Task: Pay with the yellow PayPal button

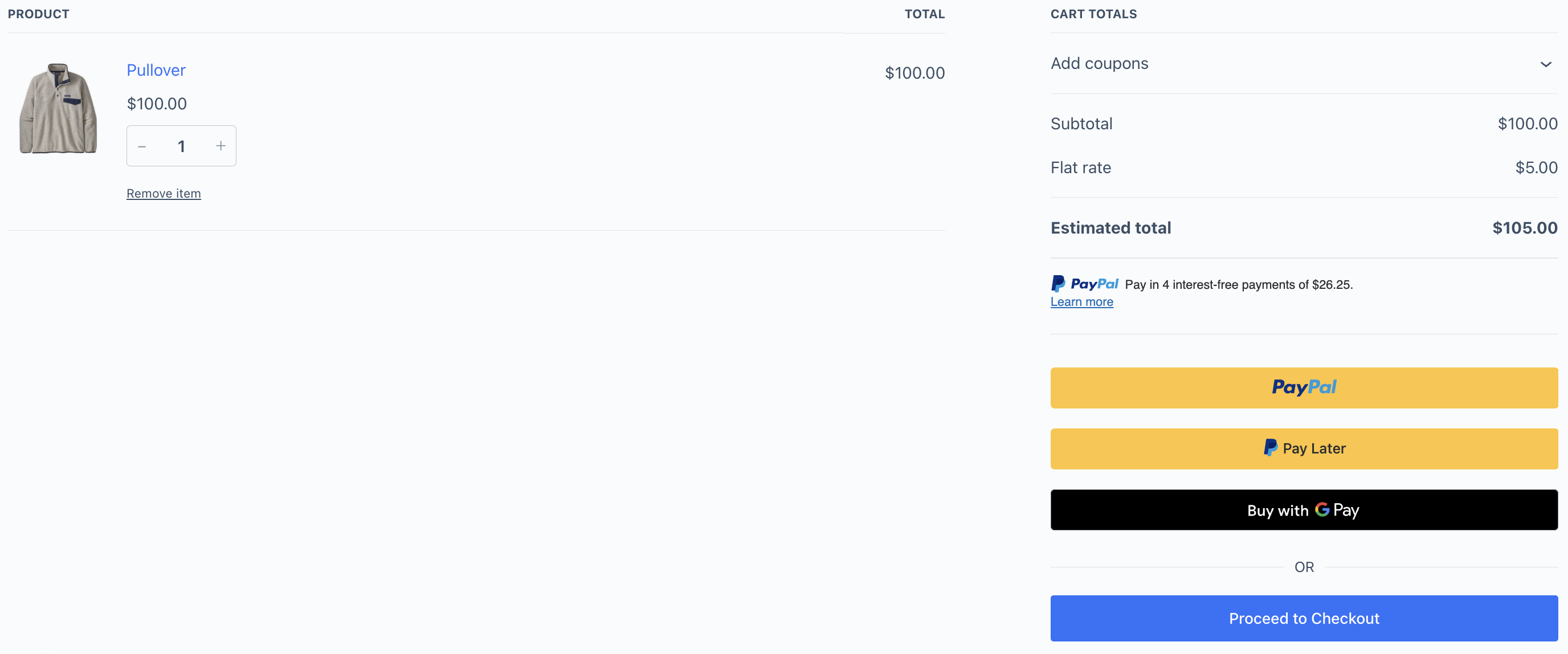Action: click(1303, 387)
